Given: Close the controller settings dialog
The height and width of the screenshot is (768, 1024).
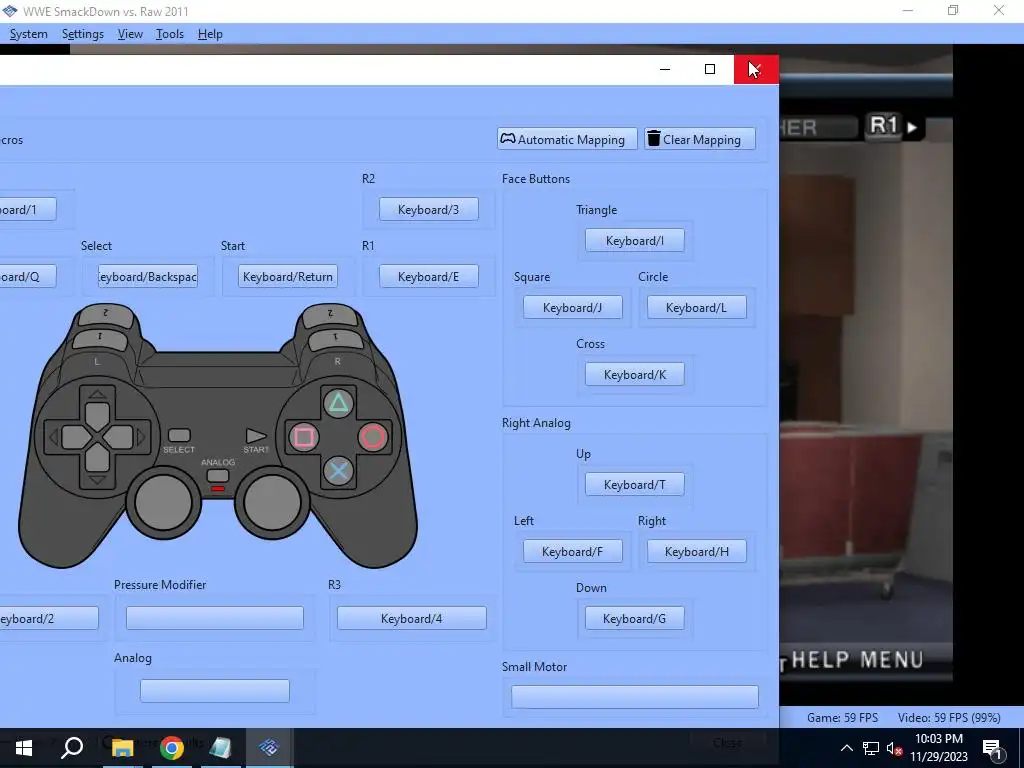Looking at the screenshot, I should click(756, 69).
